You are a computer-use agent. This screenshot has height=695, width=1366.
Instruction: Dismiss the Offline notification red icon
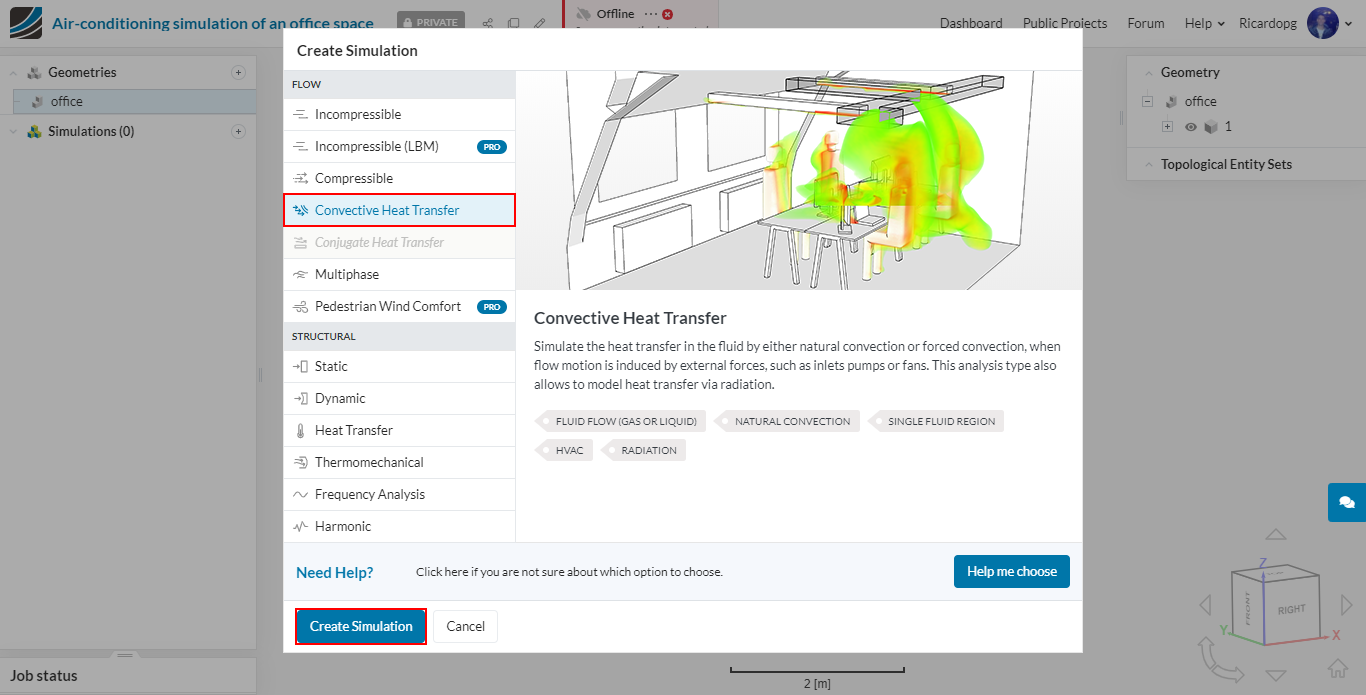click(x=667, y=14)
